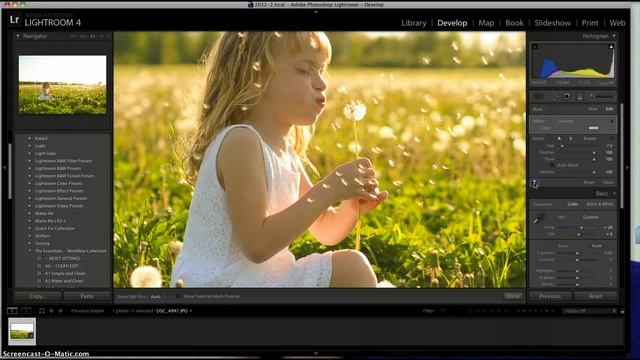Select the Red Eye Correction tool icon
This screenshot has width=640, height=360.
(567, 97)
